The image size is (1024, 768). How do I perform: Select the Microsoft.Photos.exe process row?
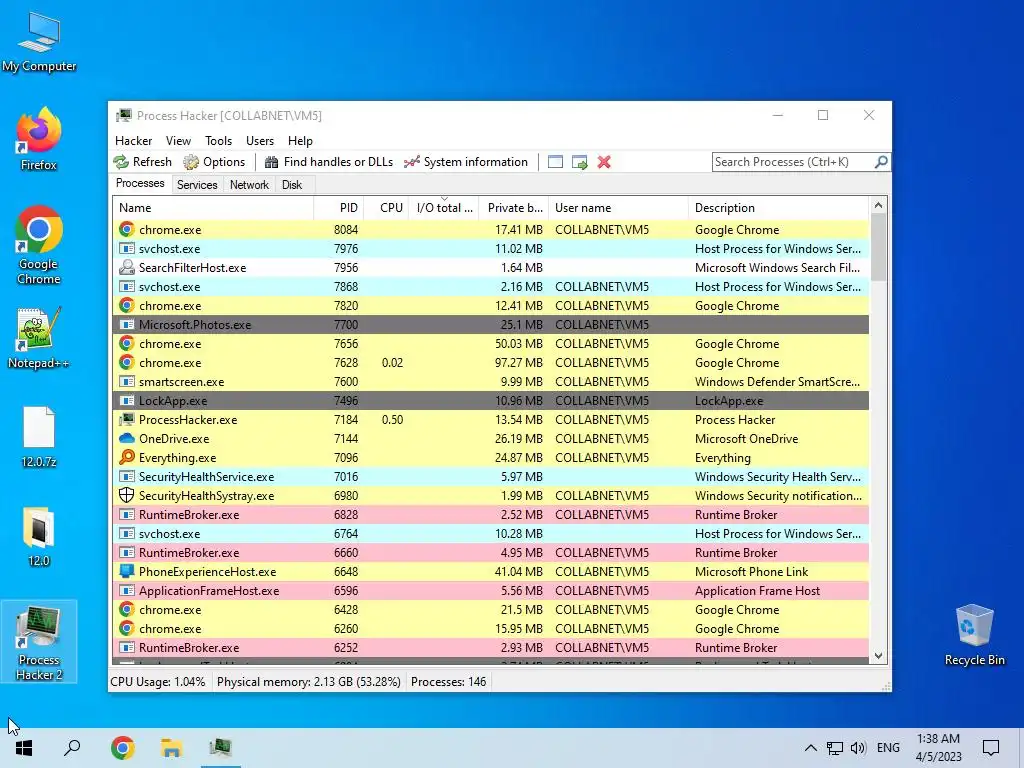click(x=490, y=325)
